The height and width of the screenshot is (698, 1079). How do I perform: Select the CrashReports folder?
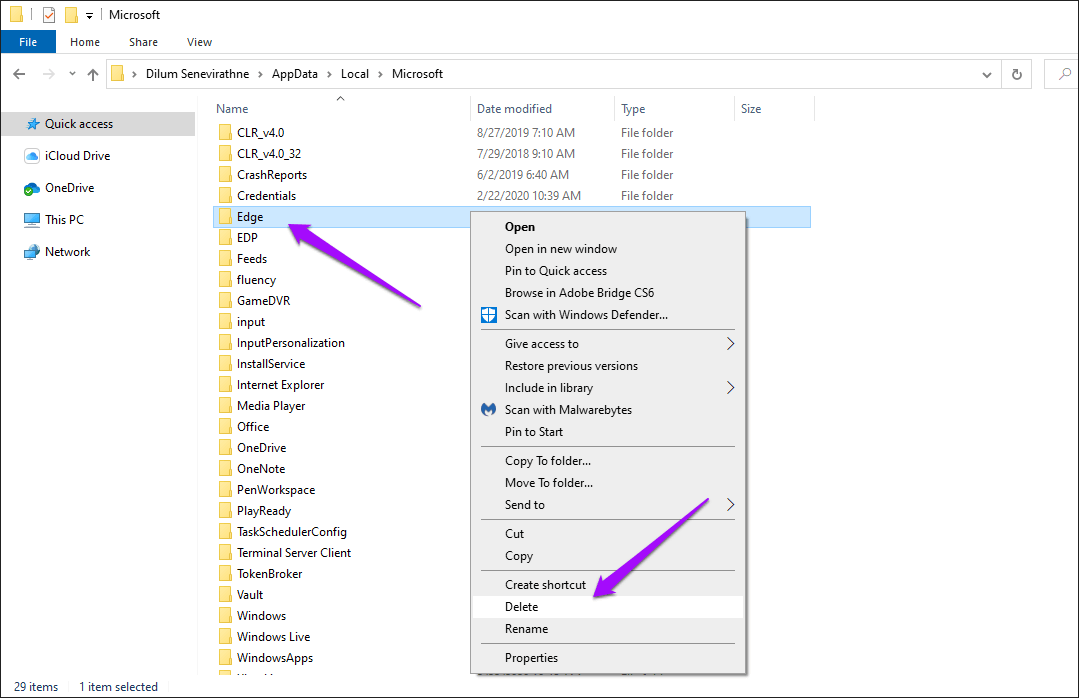(272, 175)
